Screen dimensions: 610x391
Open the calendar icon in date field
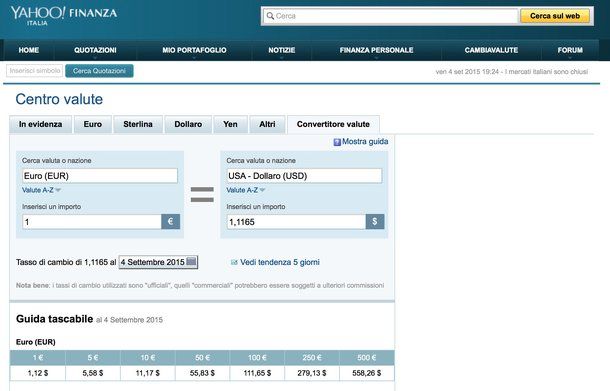(191, 261)
